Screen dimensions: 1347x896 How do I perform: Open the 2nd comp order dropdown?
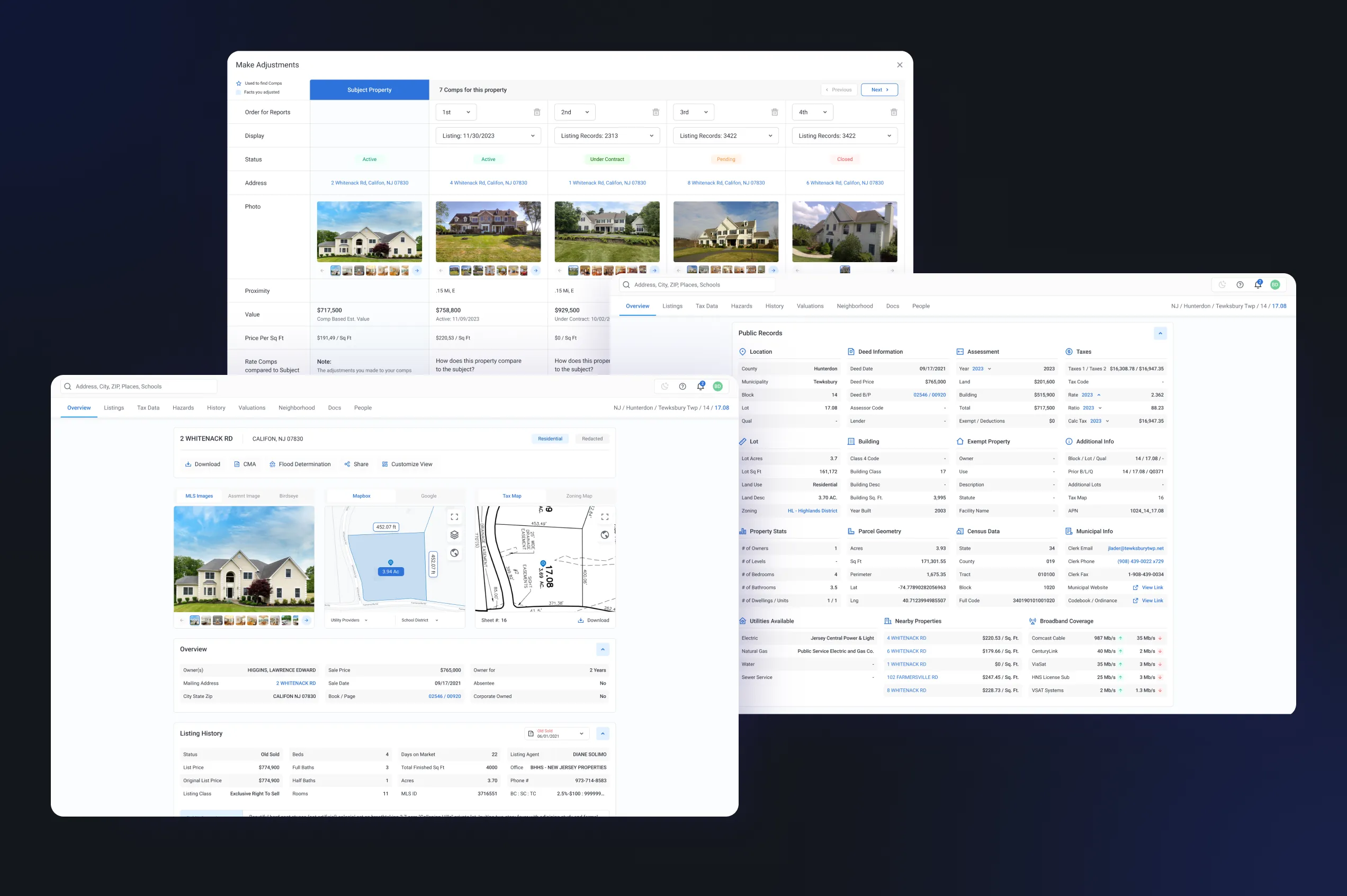[574, 113]
